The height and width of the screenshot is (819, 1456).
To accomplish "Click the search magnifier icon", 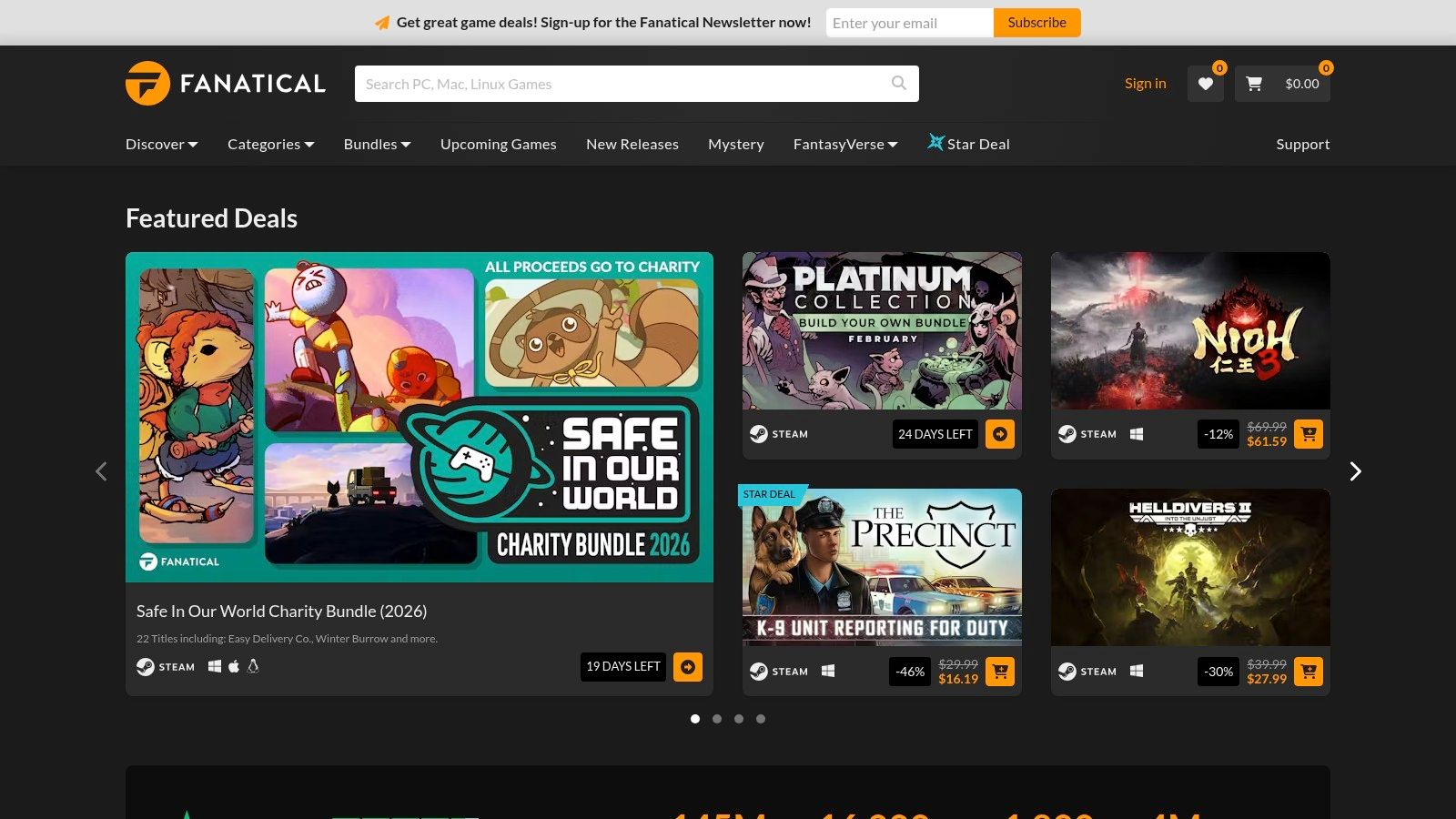I will (899, 84).
